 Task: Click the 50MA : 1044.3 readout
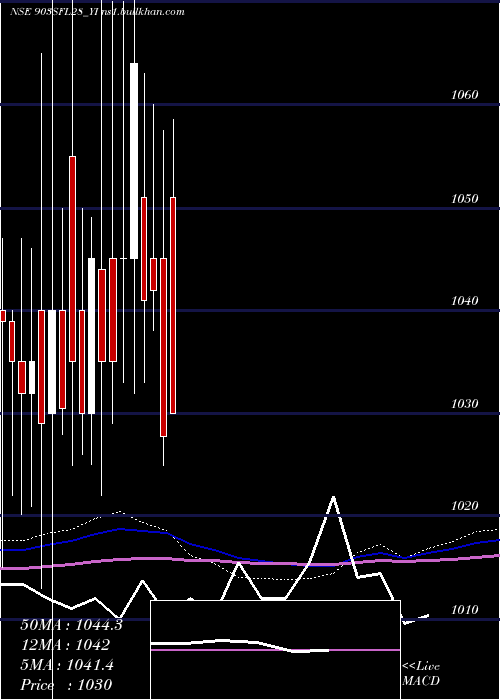click(x=71, y=625)
